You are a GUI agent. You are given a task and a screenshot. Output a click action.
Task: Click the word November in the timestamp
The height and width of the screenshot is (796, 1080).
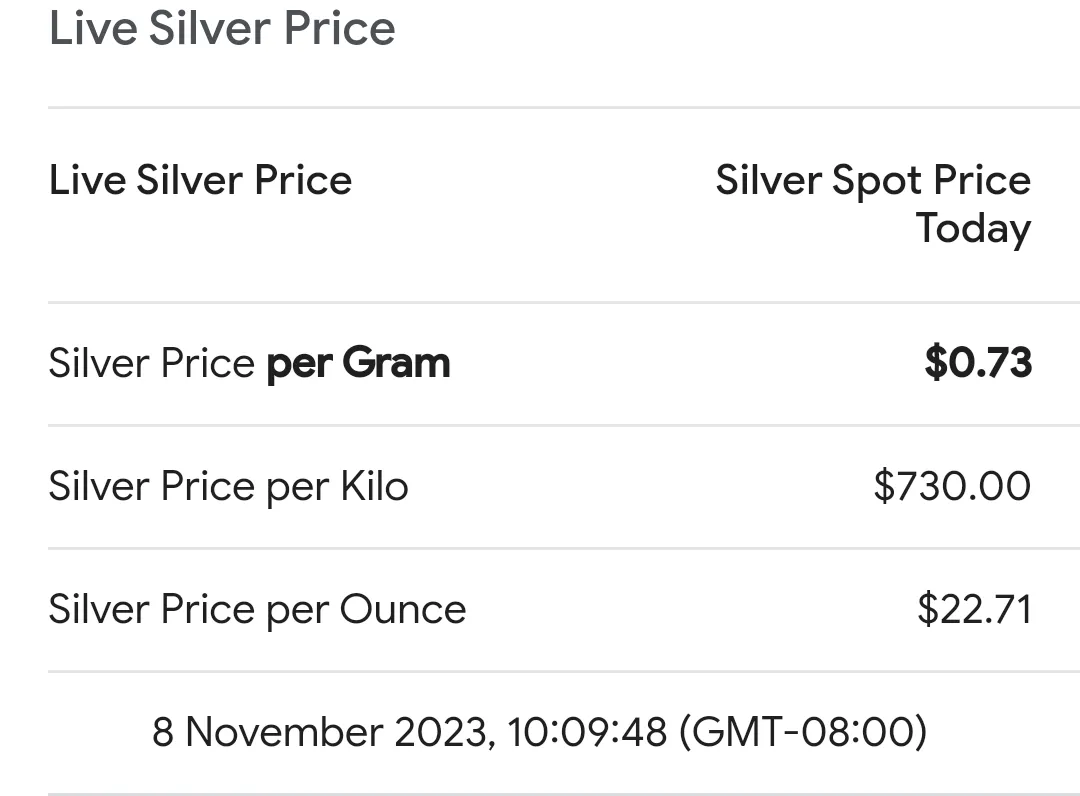[284, 733]
